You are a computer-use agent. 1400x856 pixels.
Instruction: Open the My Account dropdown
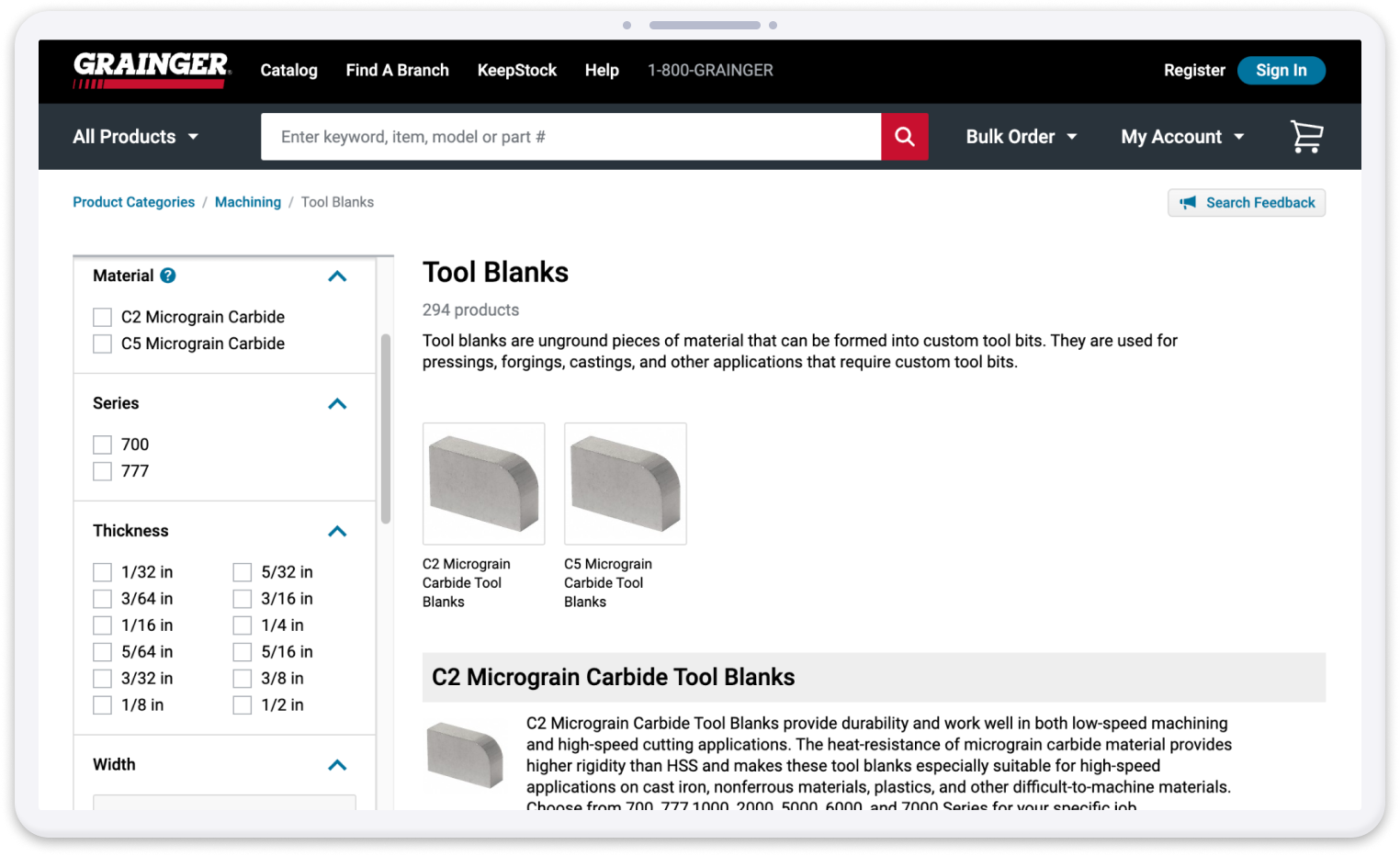pyautogui.click(x=1182, y=137)
